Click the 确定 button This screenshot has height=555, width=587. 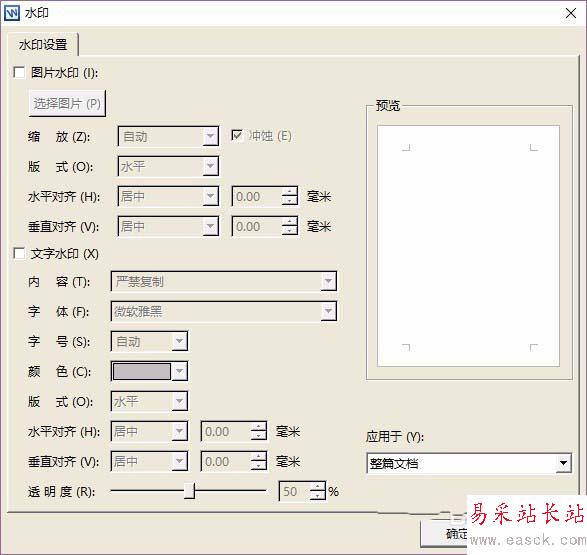[x=444, y=533]
